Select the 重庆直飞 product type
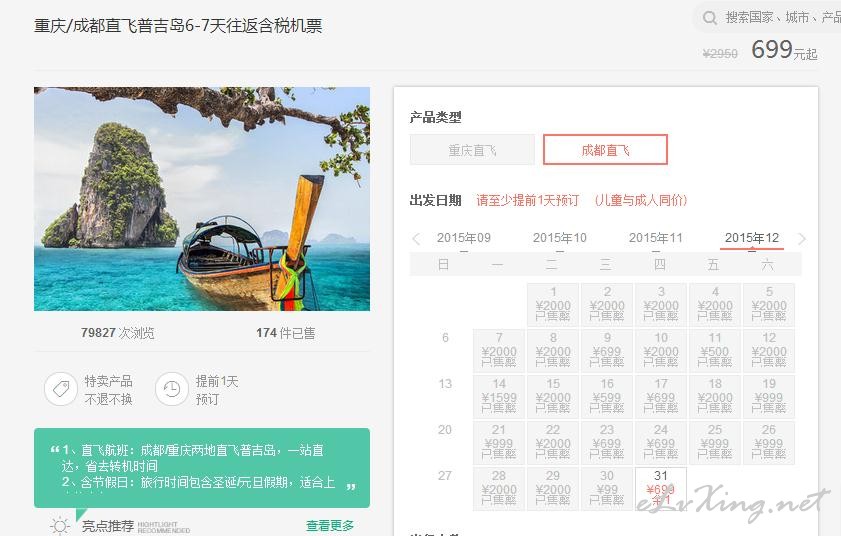 click(x=472, y=150)
